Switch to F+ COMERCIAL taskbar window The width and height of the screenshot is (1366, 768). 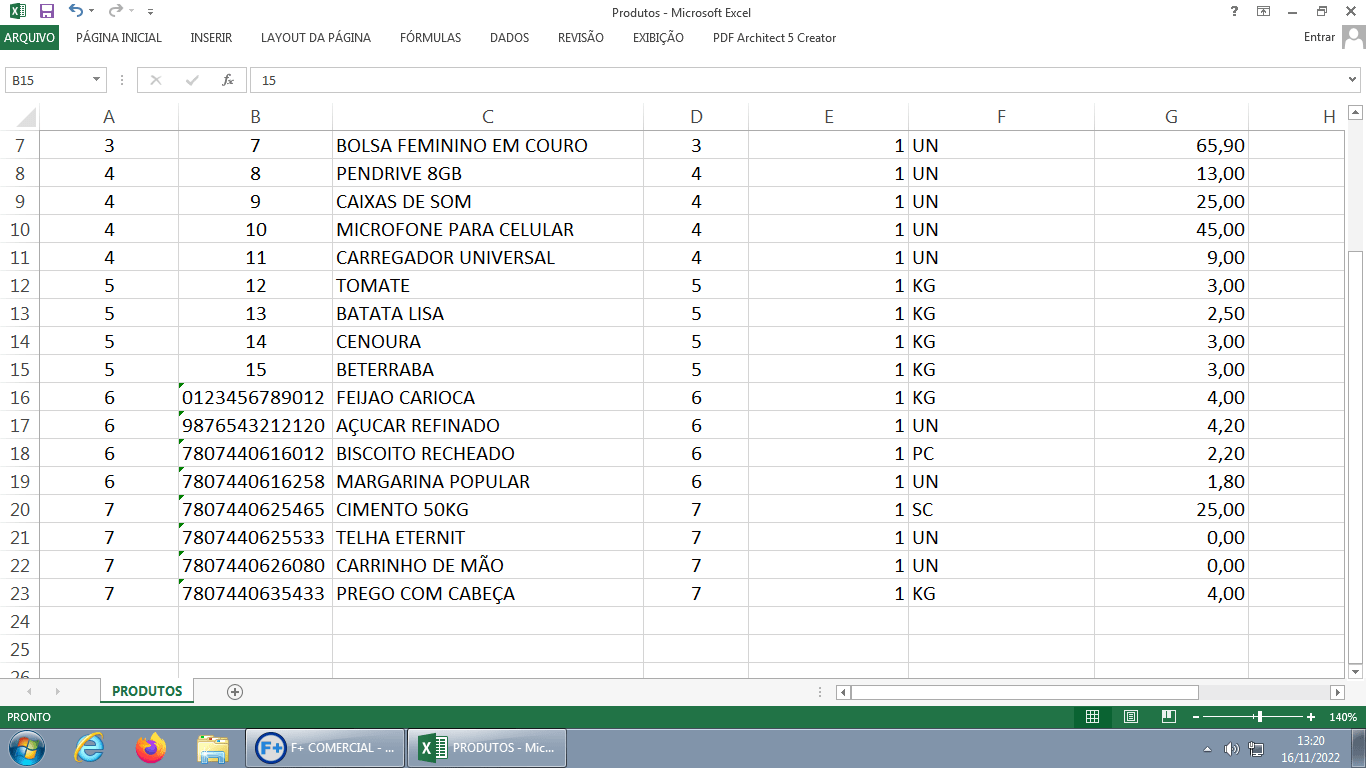325,748
